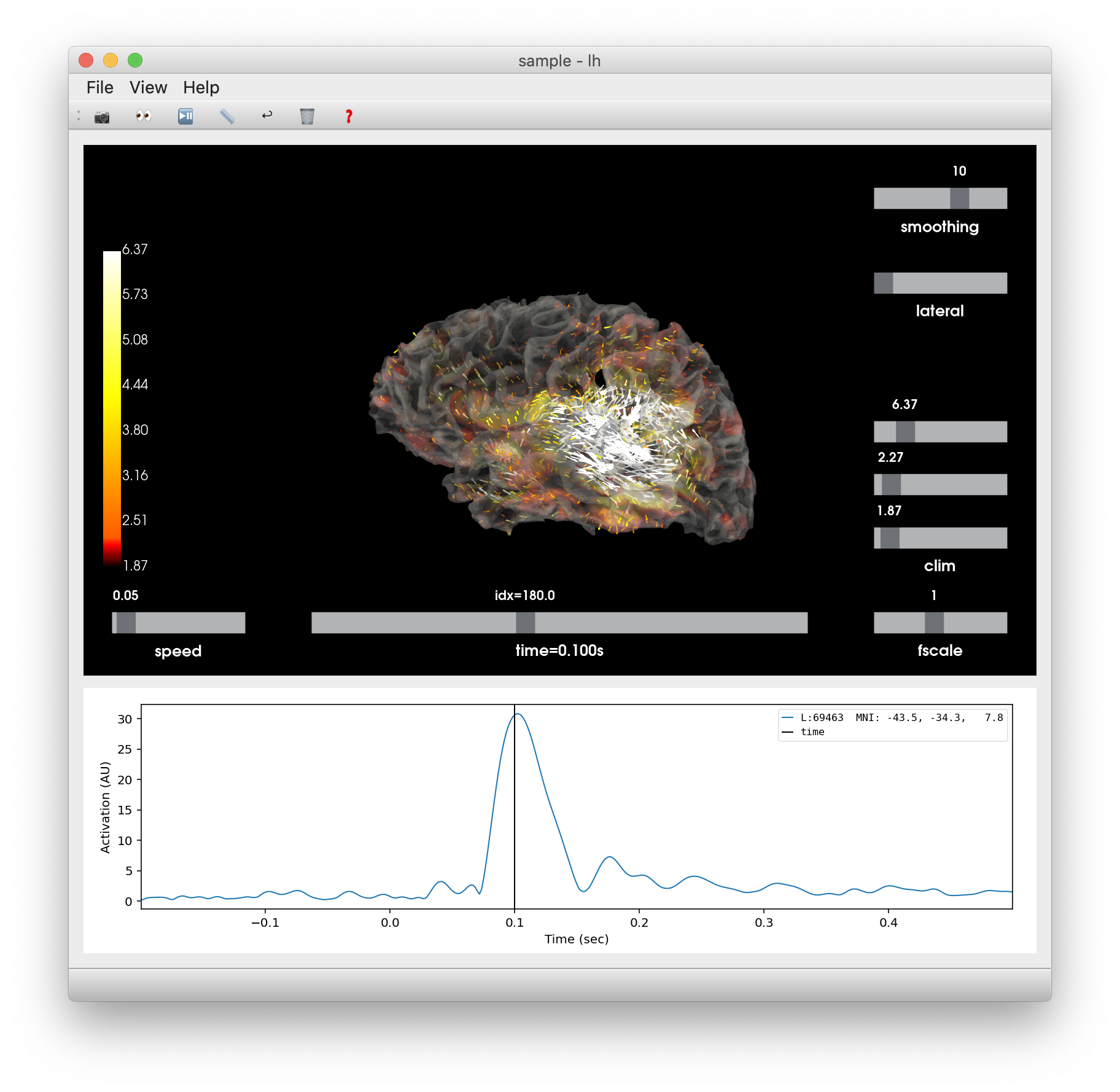Open help with the red question mark
Viewport: 1120px width, 1092px height.
pyautogui.click(x=349, y=116)
